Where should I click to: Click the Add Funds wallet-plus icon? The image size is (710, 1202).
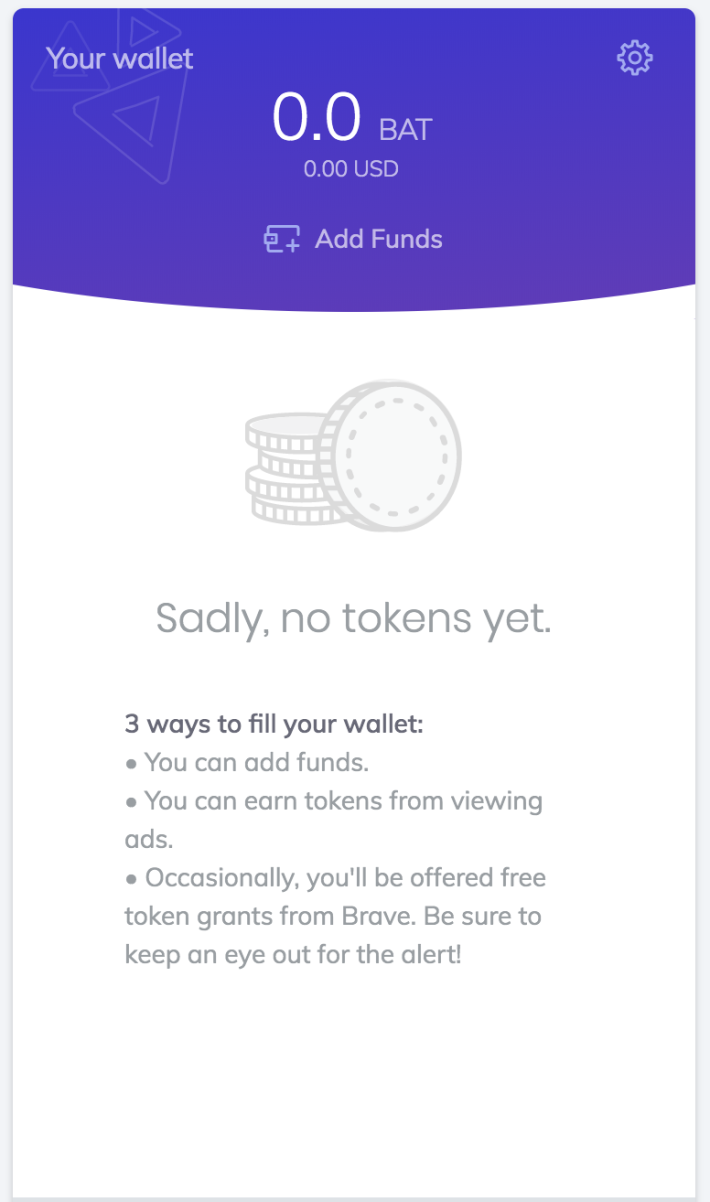(x=282, y=239)
